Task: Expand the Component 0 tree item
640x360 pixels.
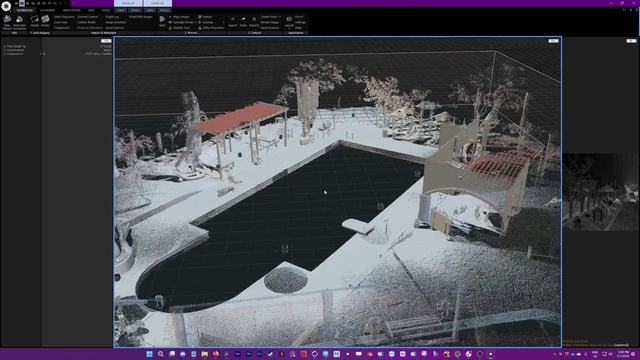Action: click(x=4, y=54)
